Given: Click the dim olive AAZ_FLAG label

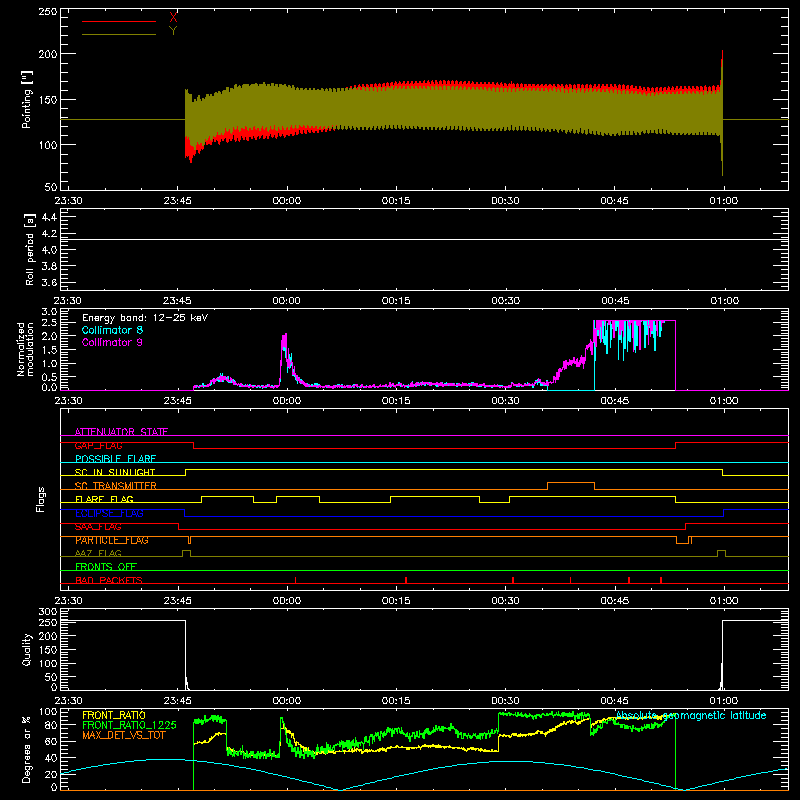Looking at the screenshot, I should [98, 553].
